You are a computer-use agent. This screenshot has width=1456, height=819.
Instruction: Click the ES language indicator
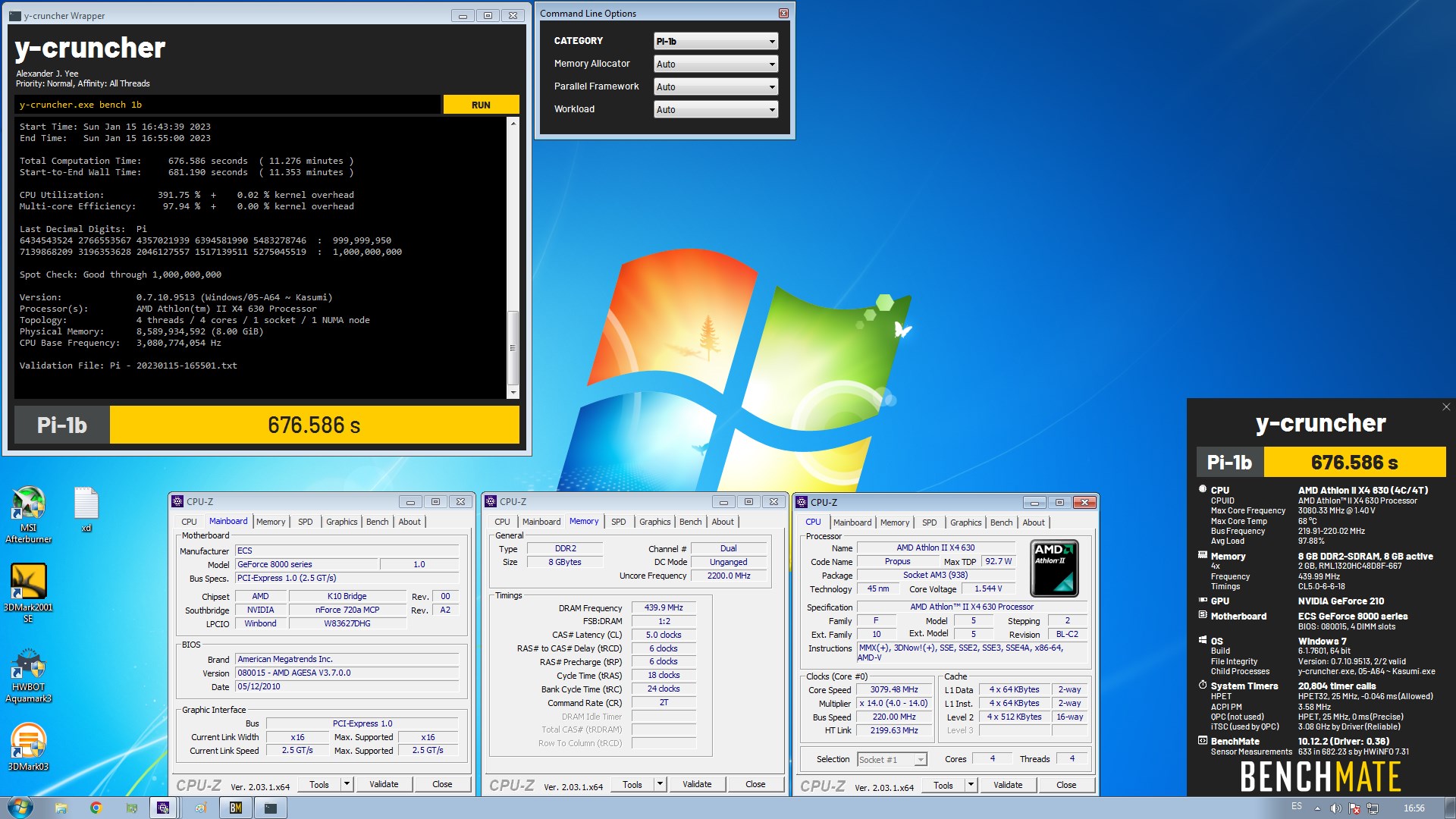(x=1297, y=807)
